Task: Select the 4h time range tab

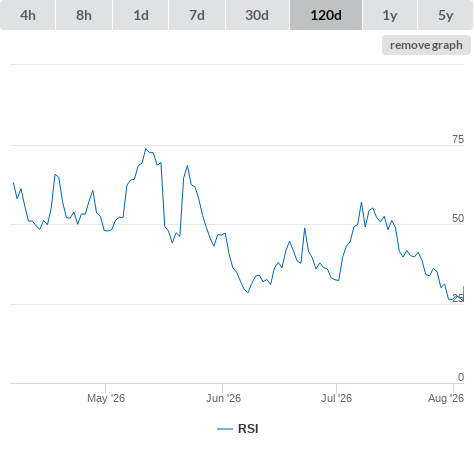Action: (28, 15)
